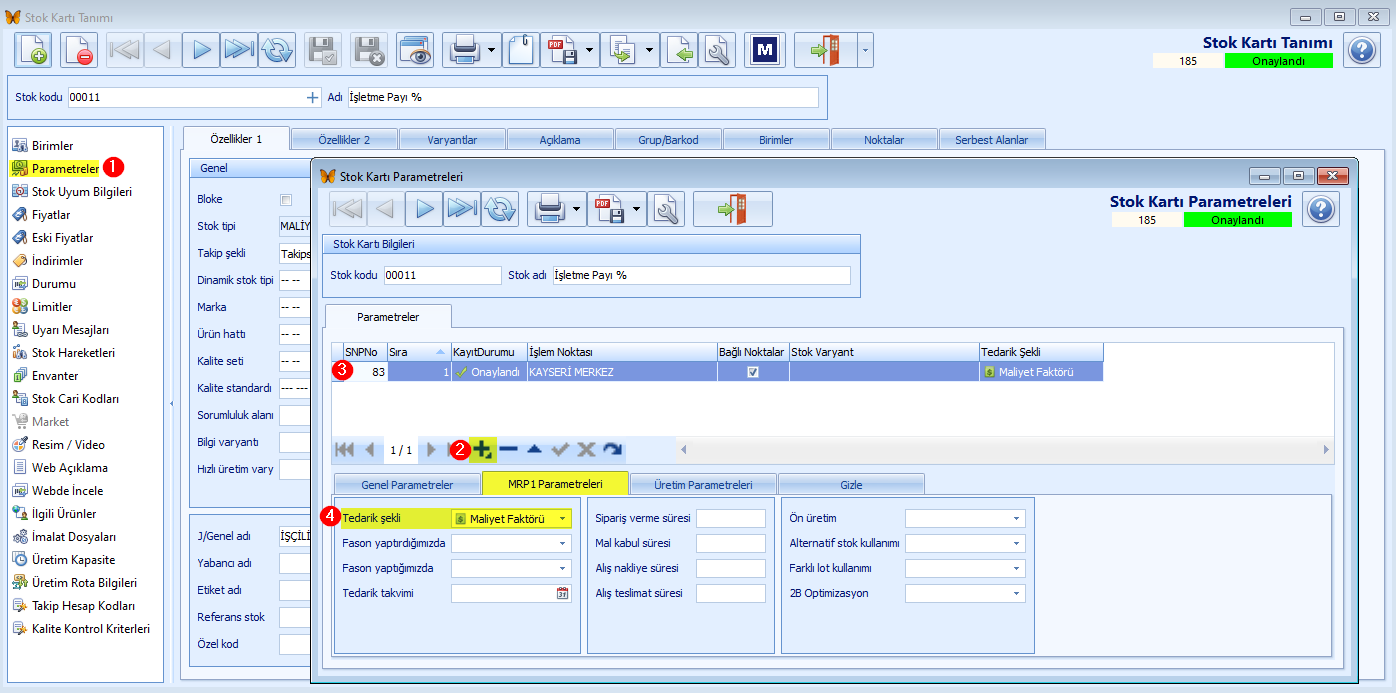Open the Tedarik şekli dropdown
Image resolution: width=1396 pixels, height=693 pixels.
pyautogui.click(x=563, y=518)
